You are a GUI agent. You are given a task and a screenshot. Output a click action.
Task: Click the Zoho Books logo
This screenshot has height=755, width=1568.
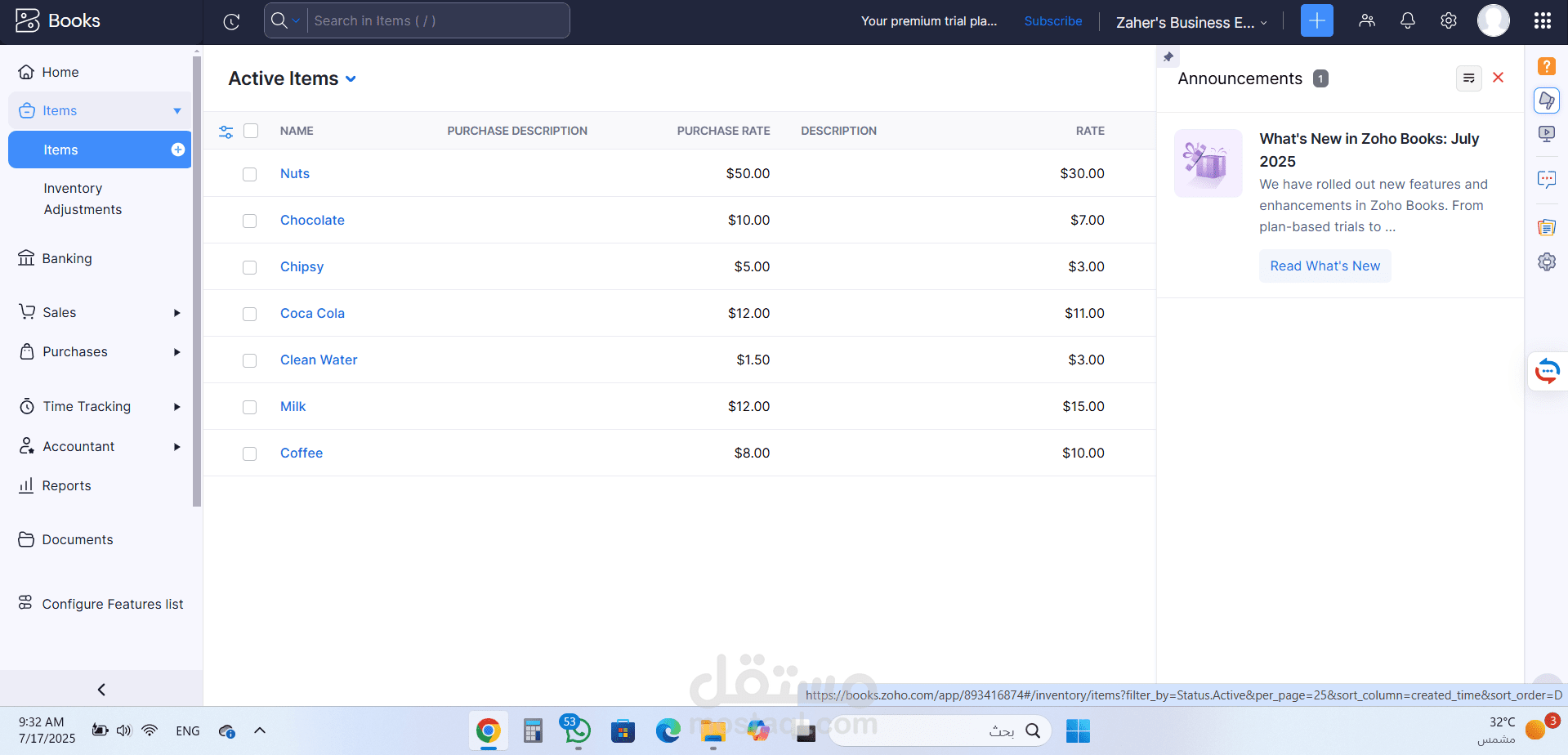[x=58, y=20]
